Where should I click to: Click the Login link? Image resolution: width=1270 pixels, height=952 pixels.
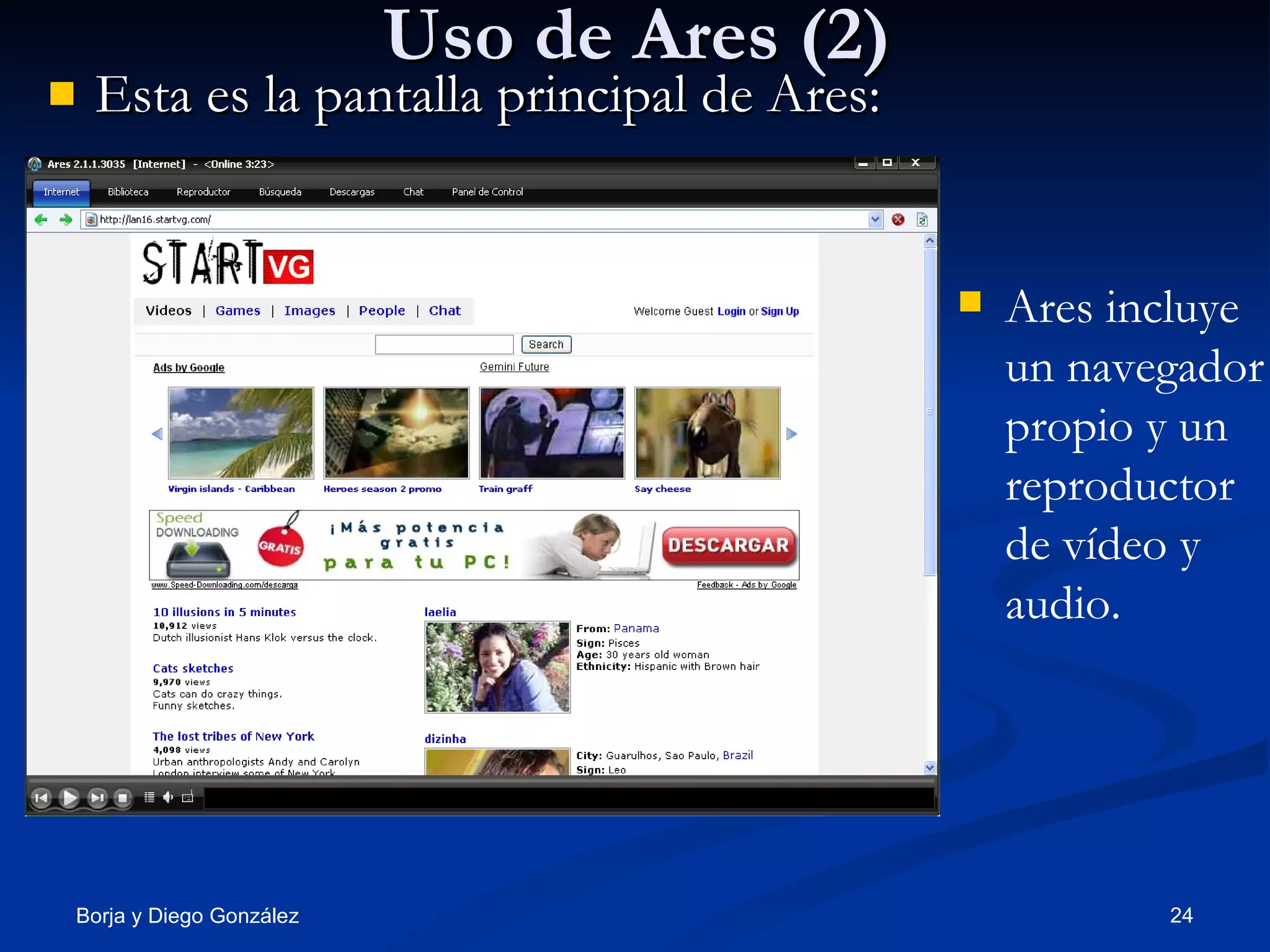point(731,311)
